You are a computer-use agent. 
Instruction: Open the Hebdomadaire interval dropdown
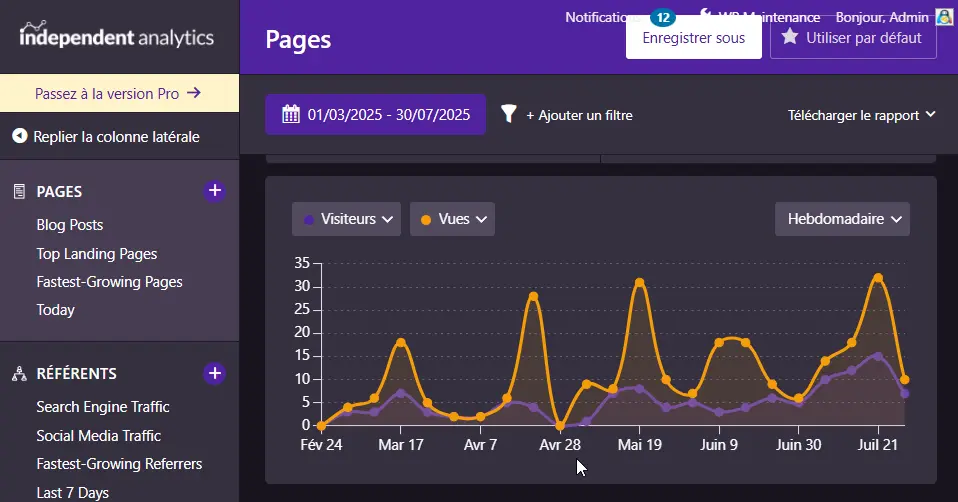[x=842, y=219]
